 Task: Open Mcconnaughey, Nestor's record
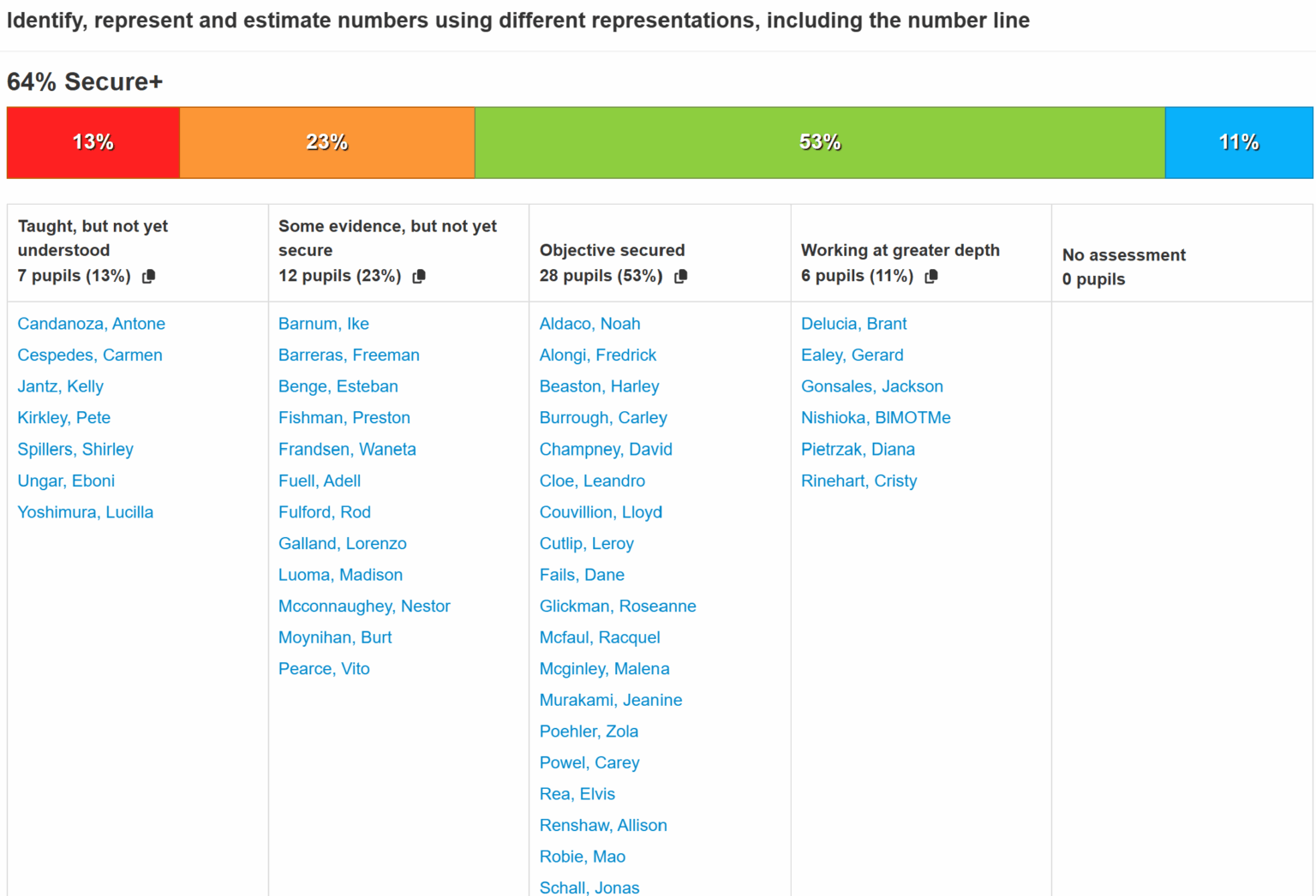[x=364, y=606]
